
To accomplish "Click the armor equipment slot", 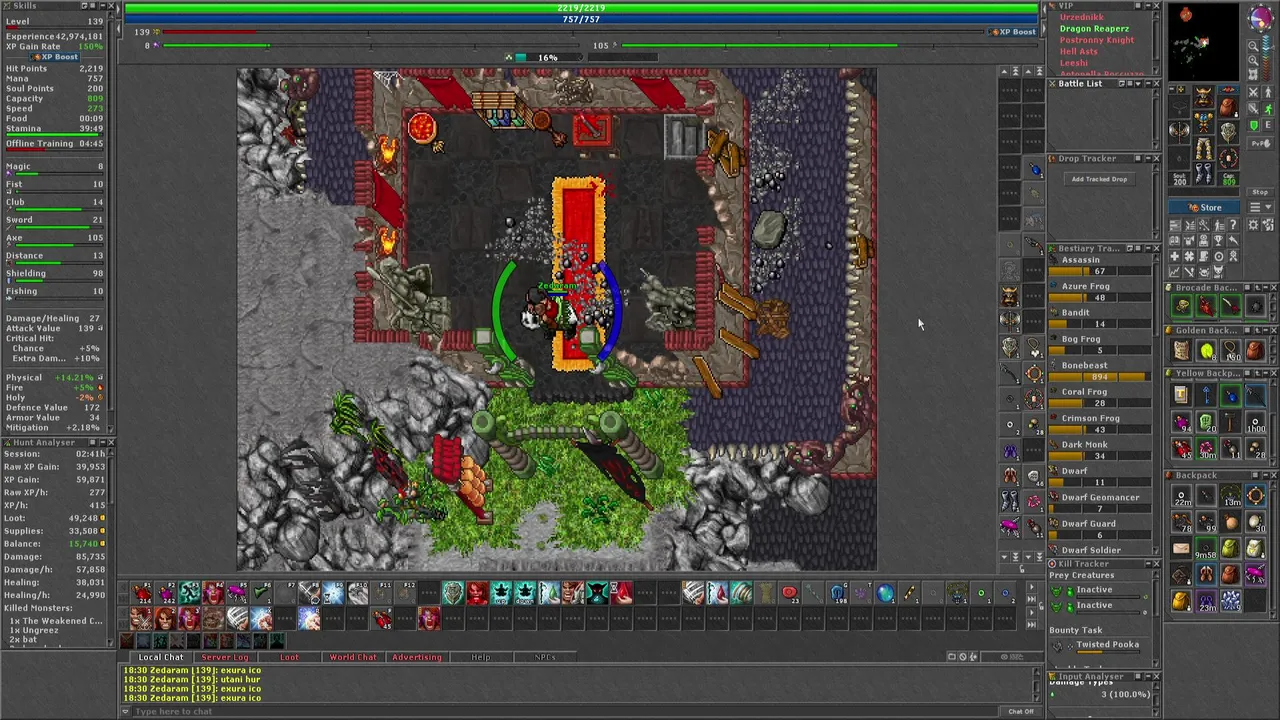I will coord(1205,122).
